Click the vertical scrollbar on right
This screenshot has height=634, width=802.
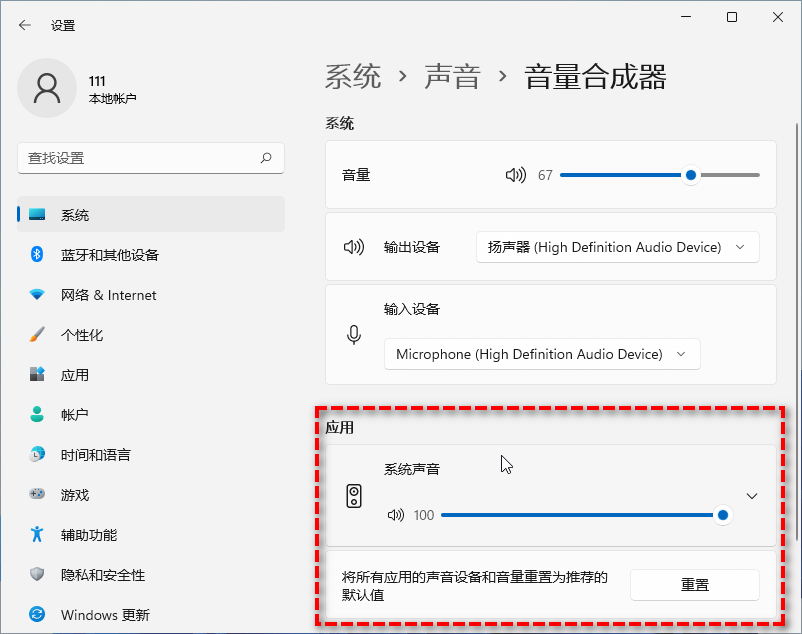pos(797,331)
